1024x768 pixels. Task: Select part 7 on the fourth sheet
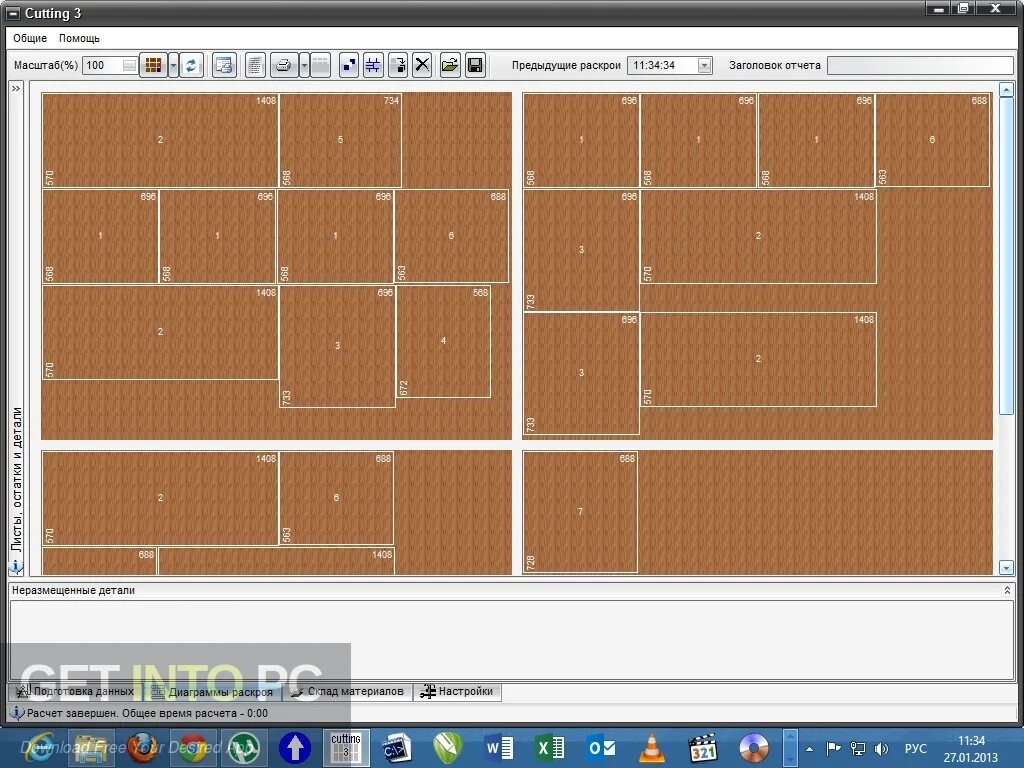580,511
